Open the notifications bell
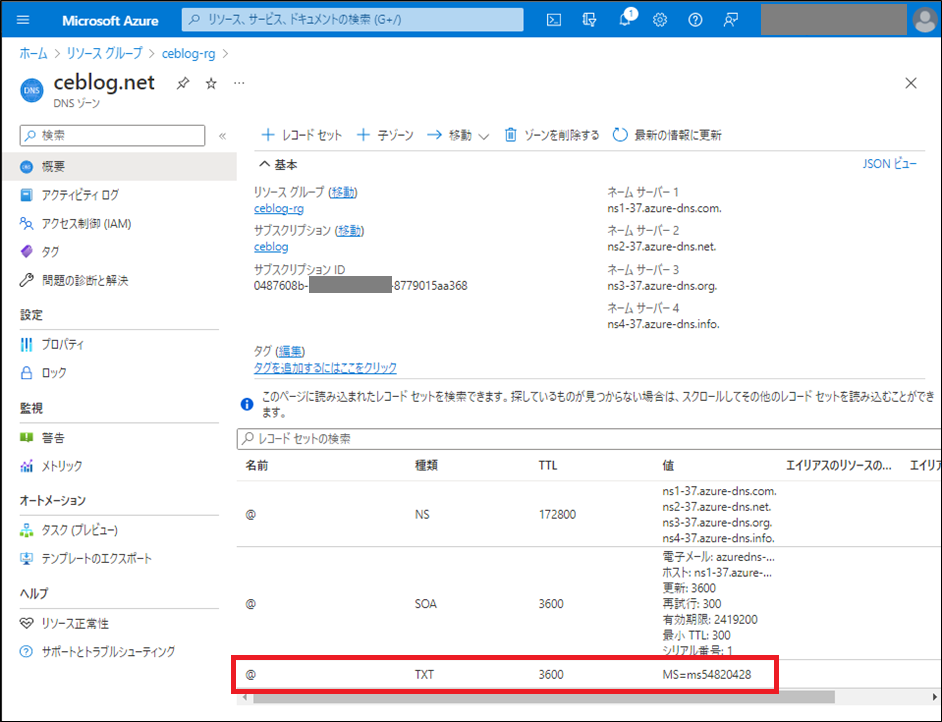Screen dimensions: 942x722 click(x=625, y=19)
